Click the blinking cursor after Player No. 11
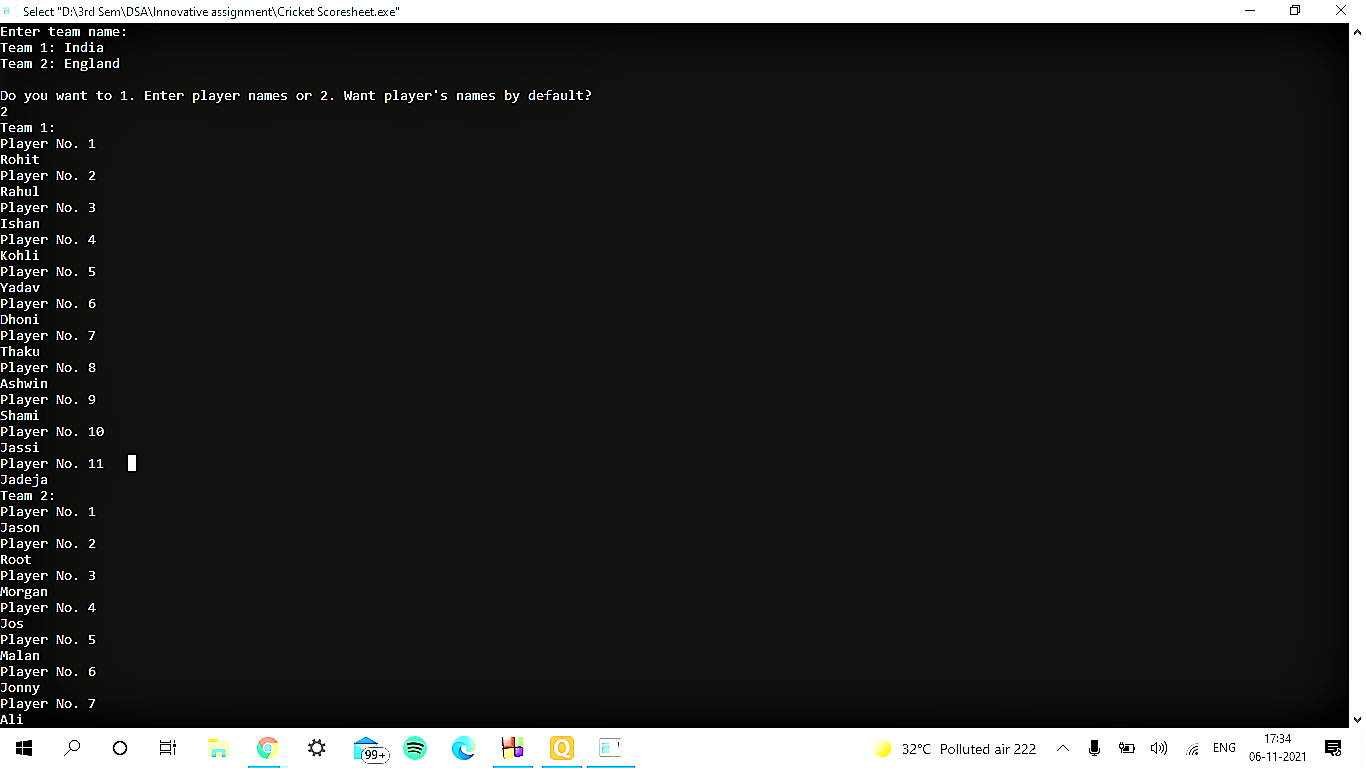This screenshot has height=768, width=1366. point(131,463)
